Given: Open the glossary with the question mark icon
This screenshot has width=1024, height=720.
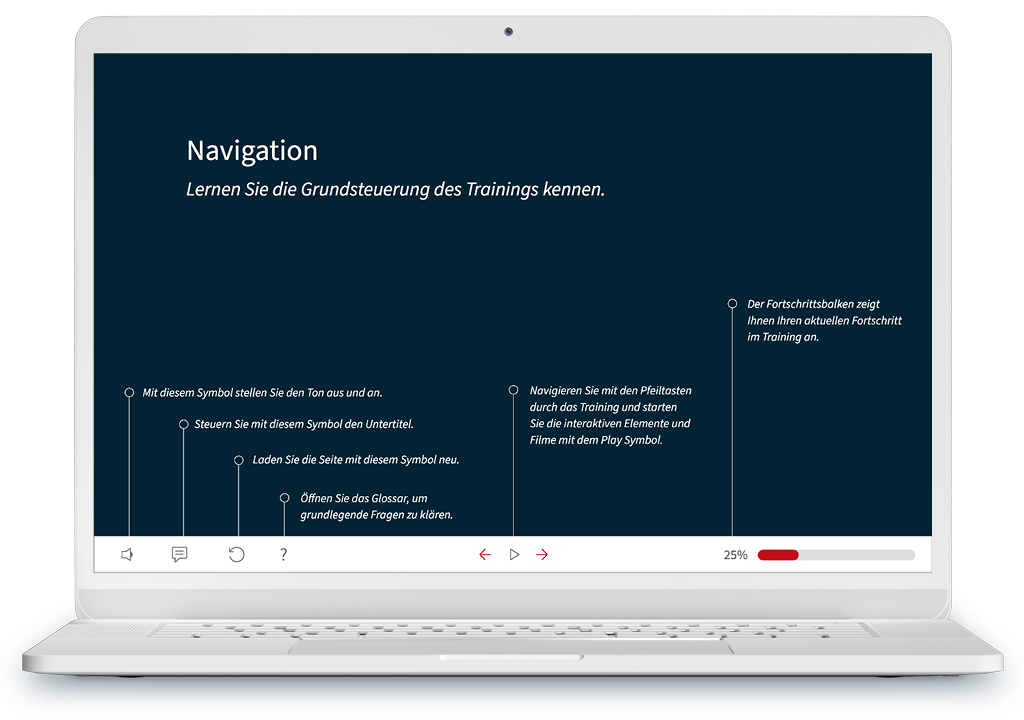Looking at the screenshot, I should tap(283, 553).
